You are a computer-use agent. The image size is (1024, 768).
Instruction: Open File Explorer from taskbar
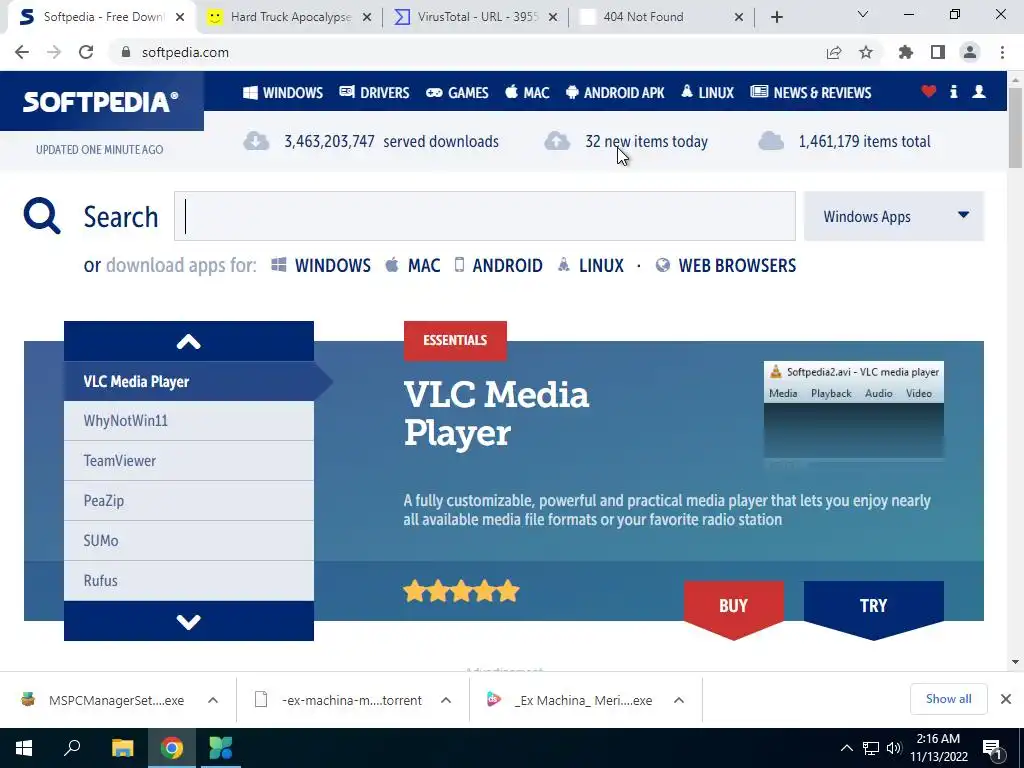122,748
